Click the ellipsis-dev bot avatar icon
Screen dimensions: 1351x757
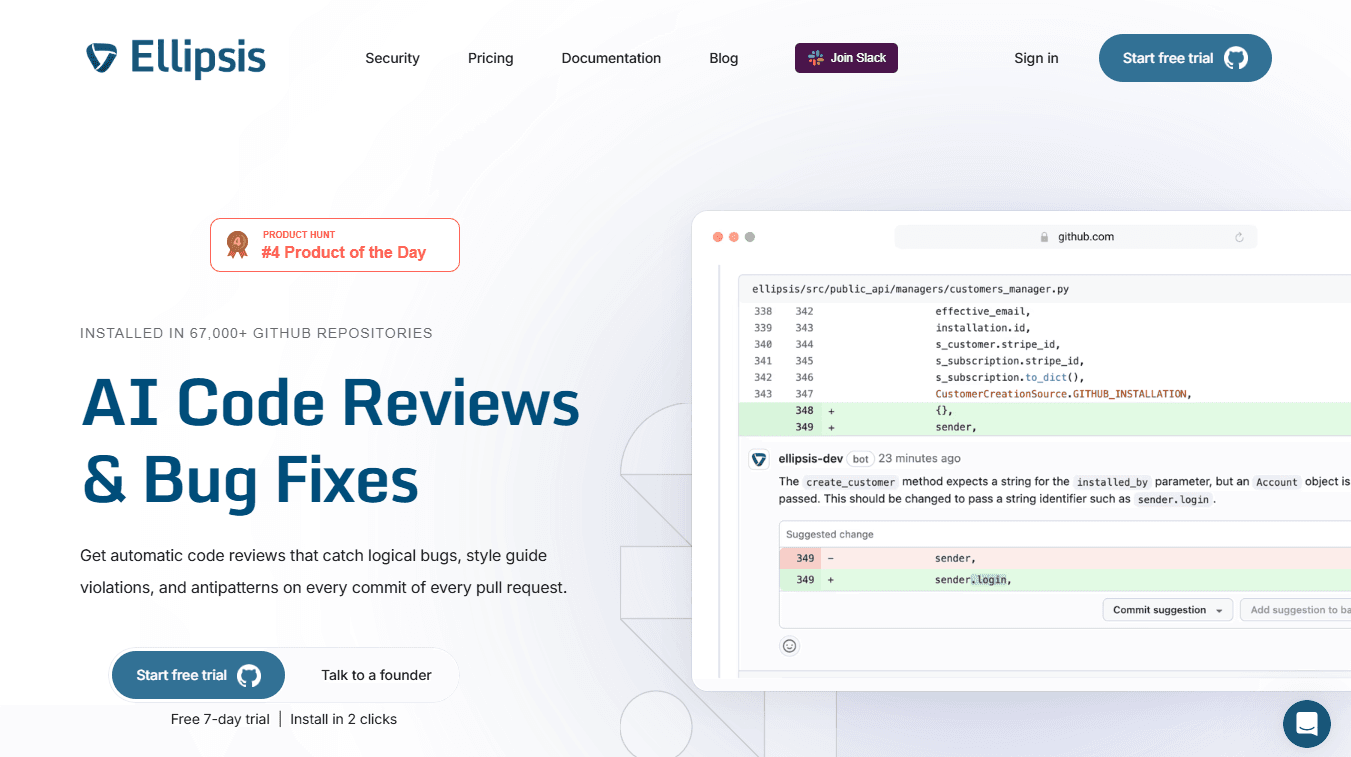[x=759, y=459]
